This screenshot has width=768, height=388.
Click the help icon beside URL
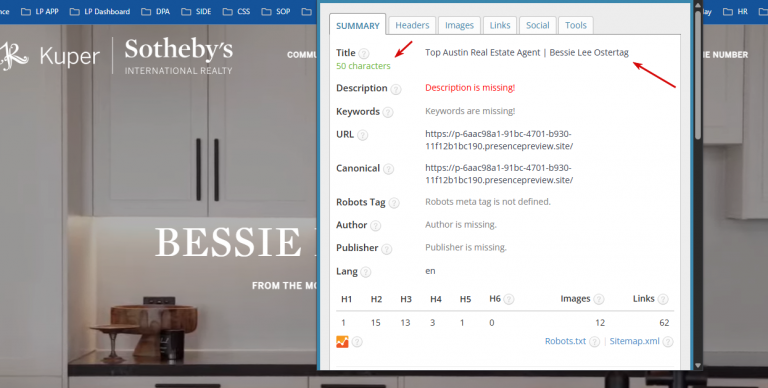[362, 135]
